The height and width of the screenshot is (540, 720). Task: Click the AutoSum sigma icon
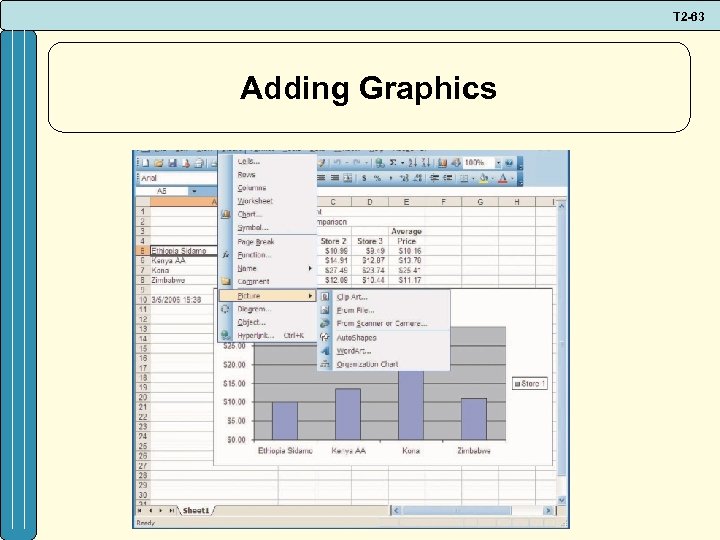[x=393, y=163]
